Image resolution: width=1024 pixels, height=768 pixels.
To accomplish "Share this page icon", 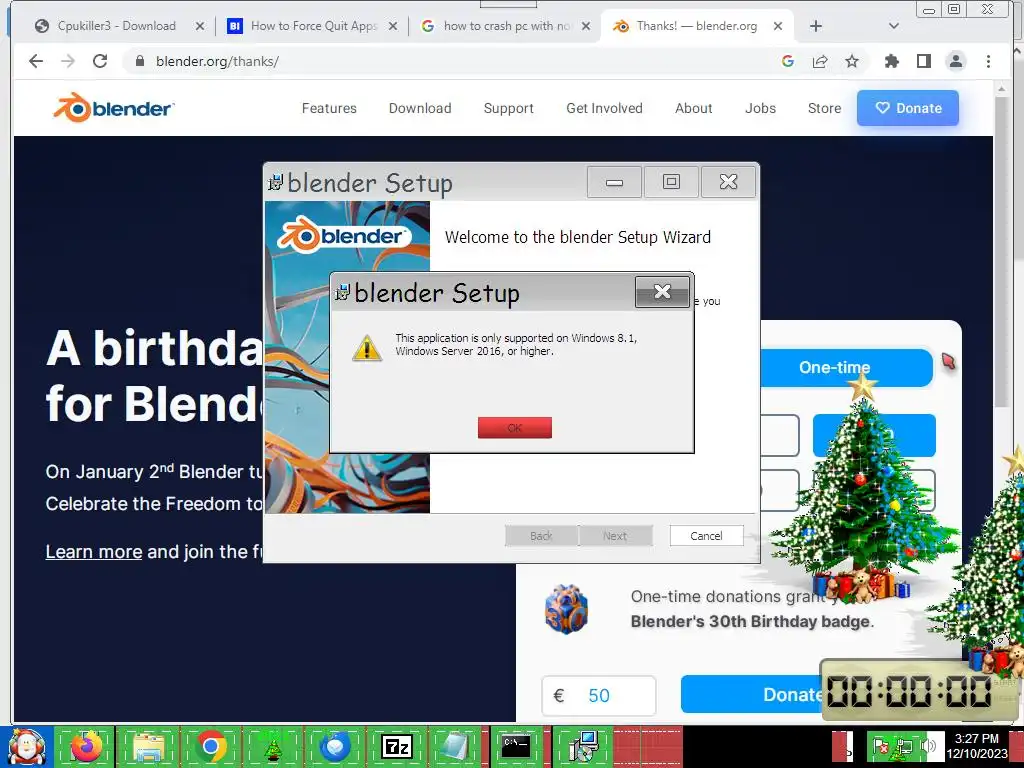I will 820,61.
